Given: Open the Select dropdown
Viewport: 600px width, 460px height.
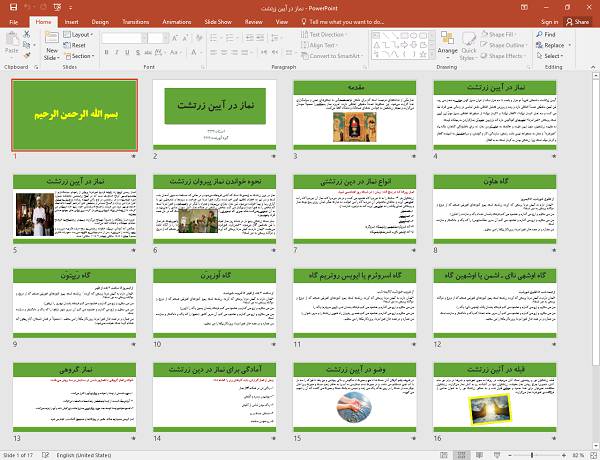Looking at the screenshot, I should pos(549,56).
